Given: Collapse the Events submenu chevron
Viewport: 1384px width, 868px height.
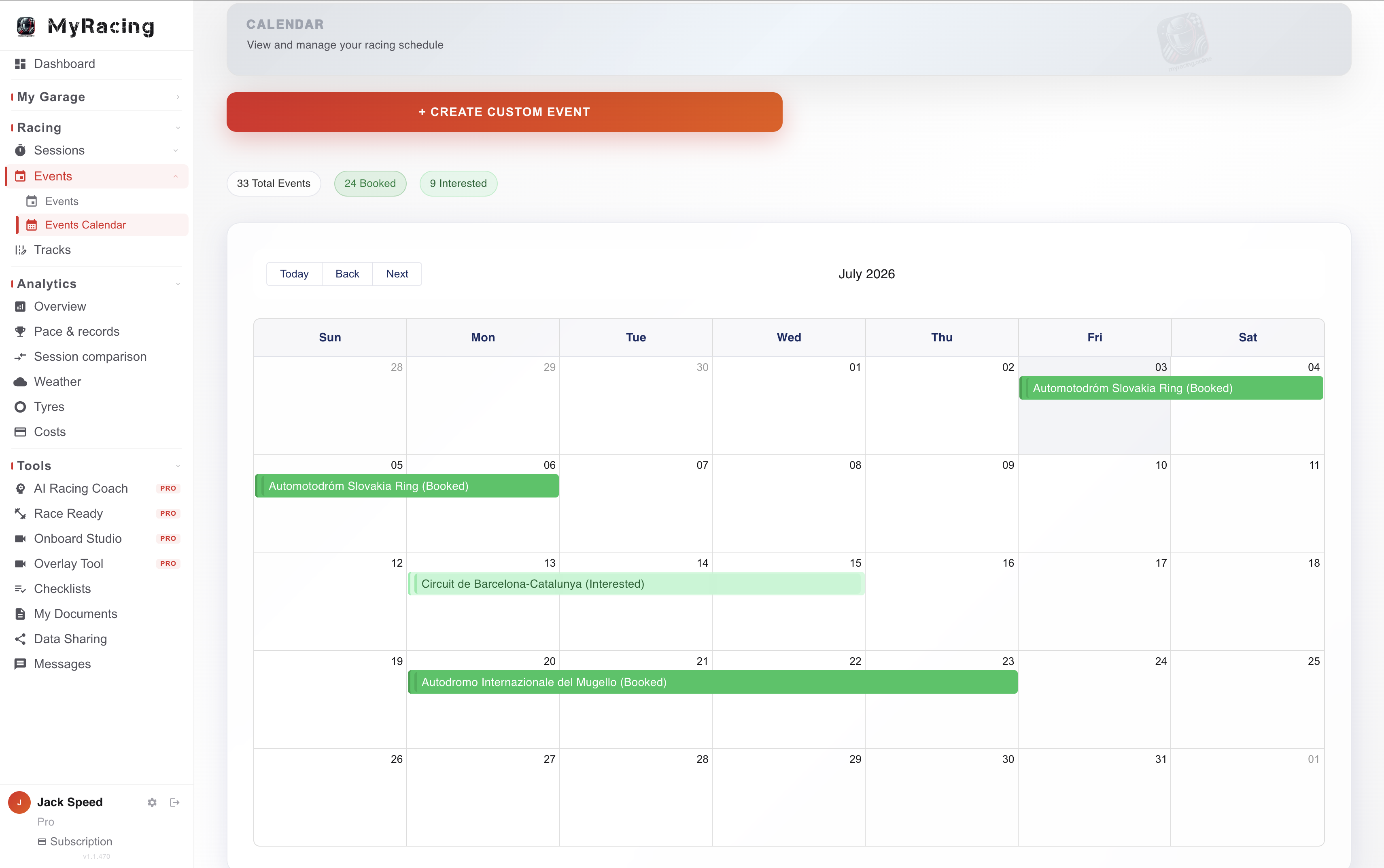Looking at the screenshot, I should tap(176, 176).
